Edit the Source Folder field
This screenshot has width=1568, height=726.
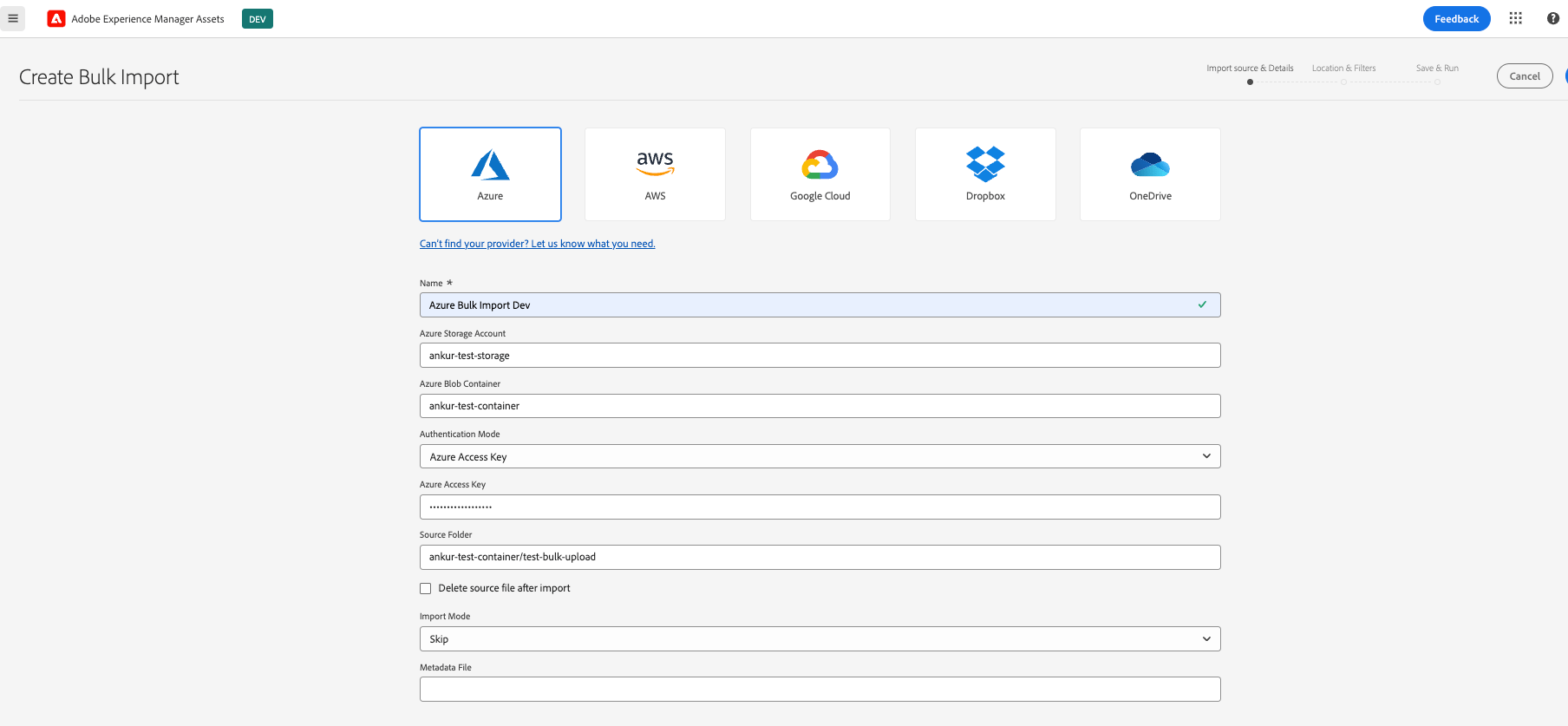click(x=820, y=557)
